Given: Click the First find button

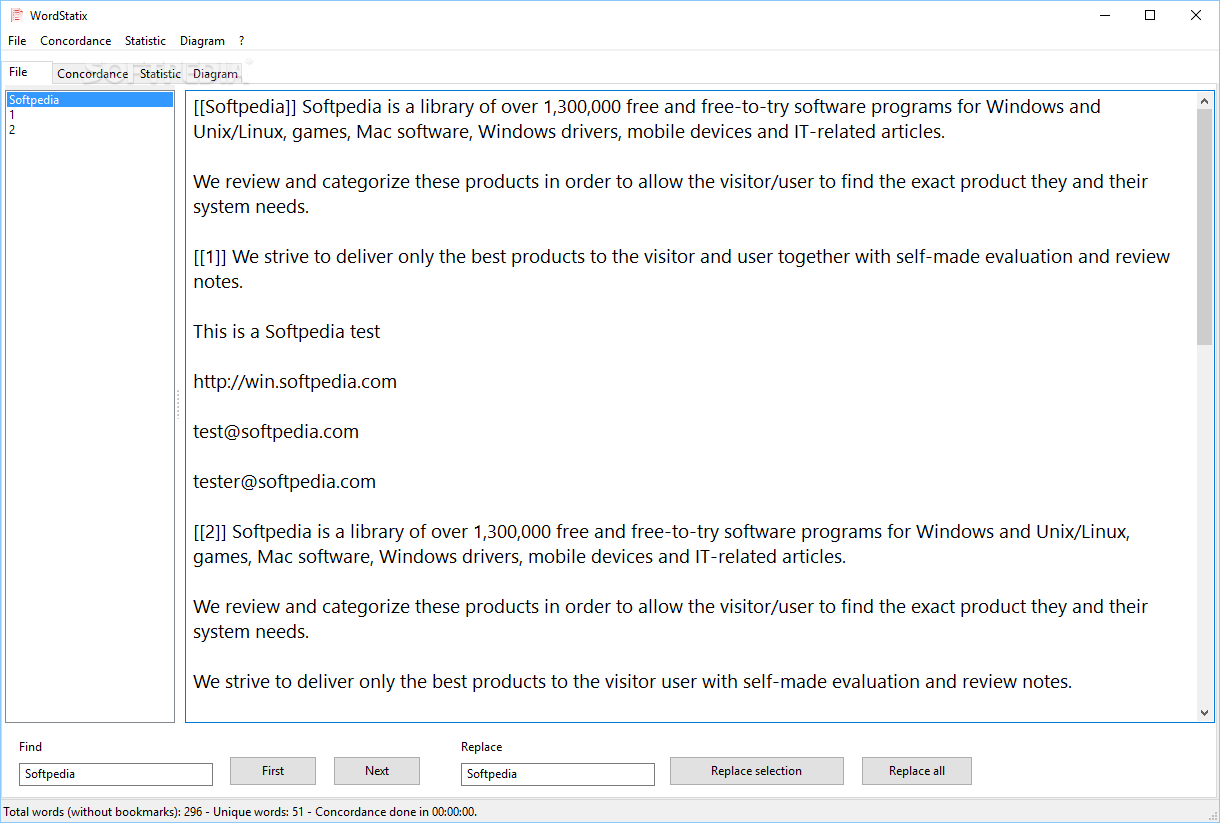Looking at the screenshot, I should click(273, 771).
